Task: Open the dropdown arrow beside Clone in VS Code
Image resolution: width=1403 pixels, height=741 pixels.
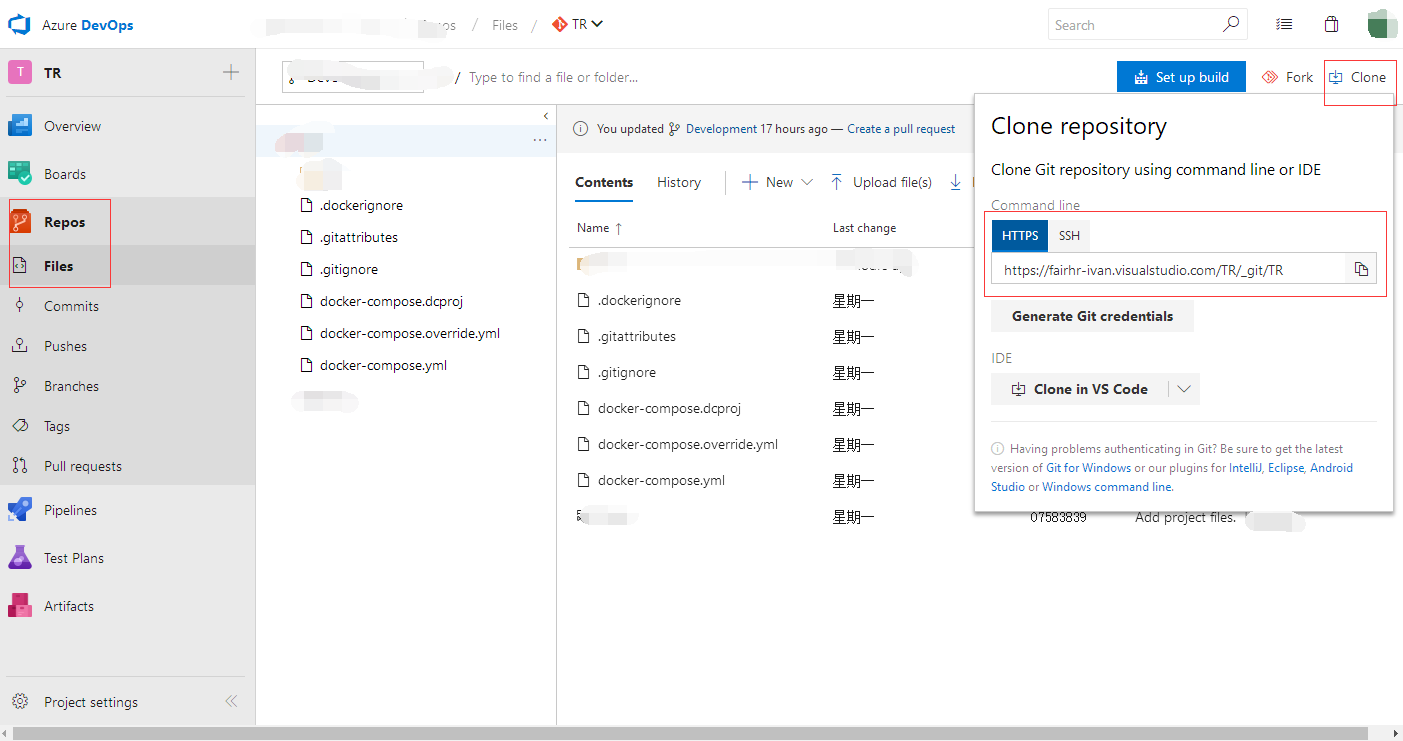Action: [x=1184, y=389]
